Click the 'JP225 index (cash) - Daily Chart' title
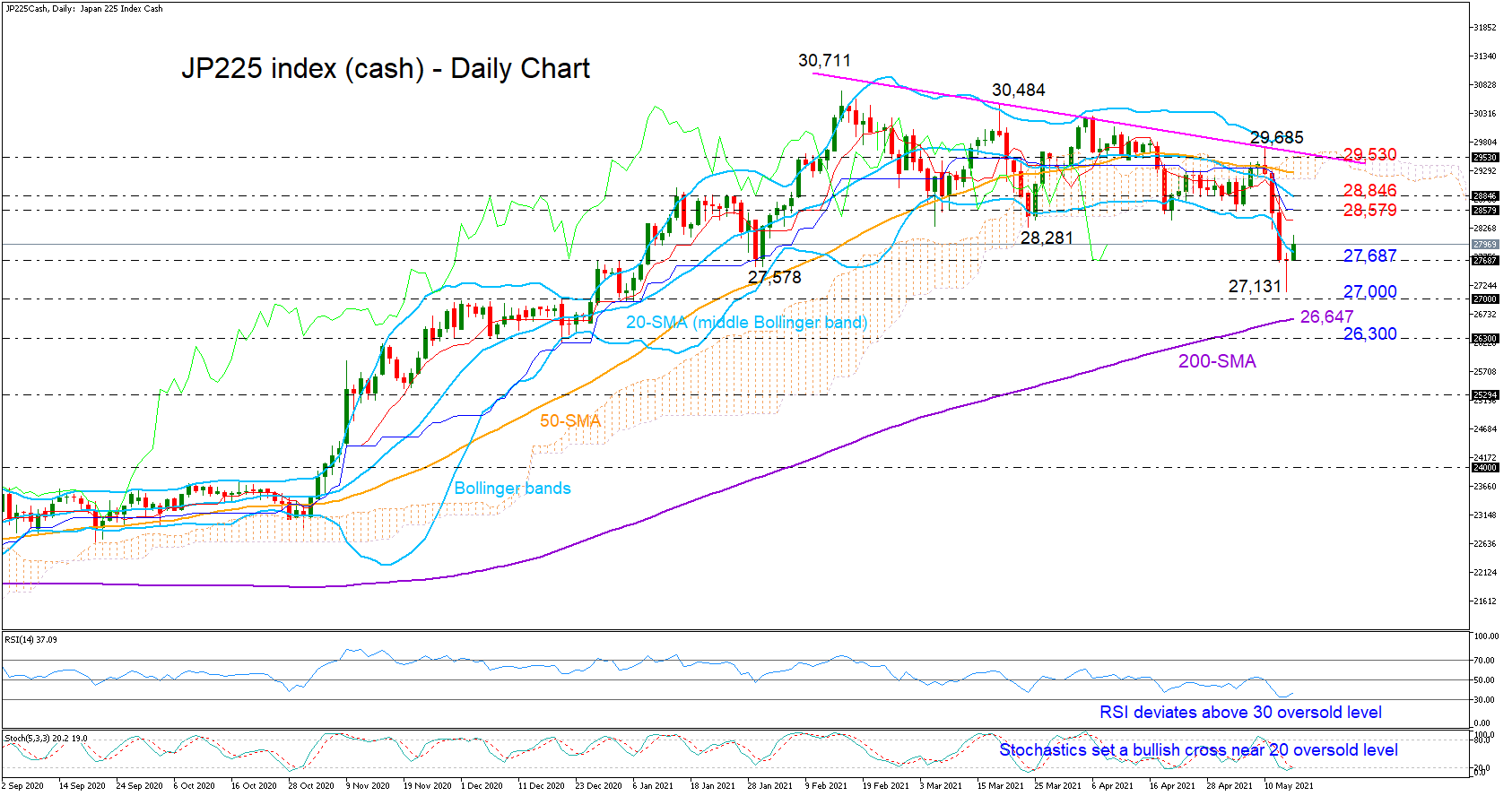 386,68
